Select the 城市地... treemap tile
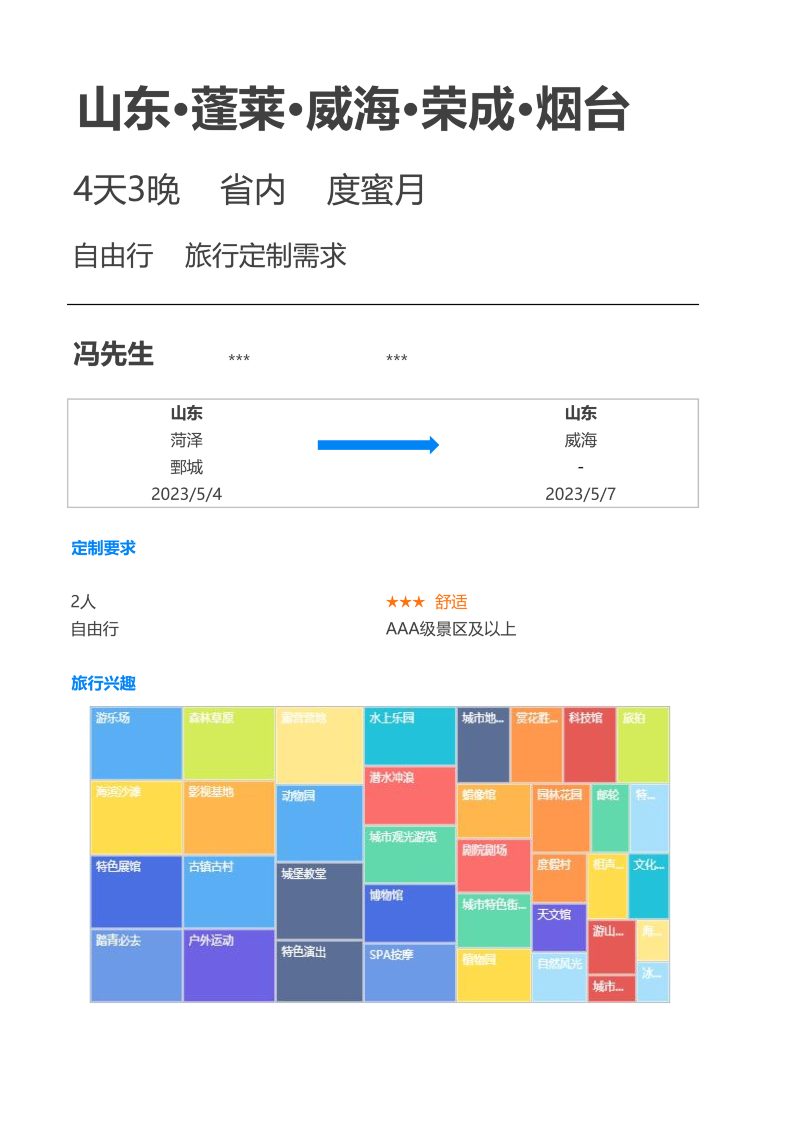Image resolution: width=800 pixels, height=1130 pixels. click(484, 745)
